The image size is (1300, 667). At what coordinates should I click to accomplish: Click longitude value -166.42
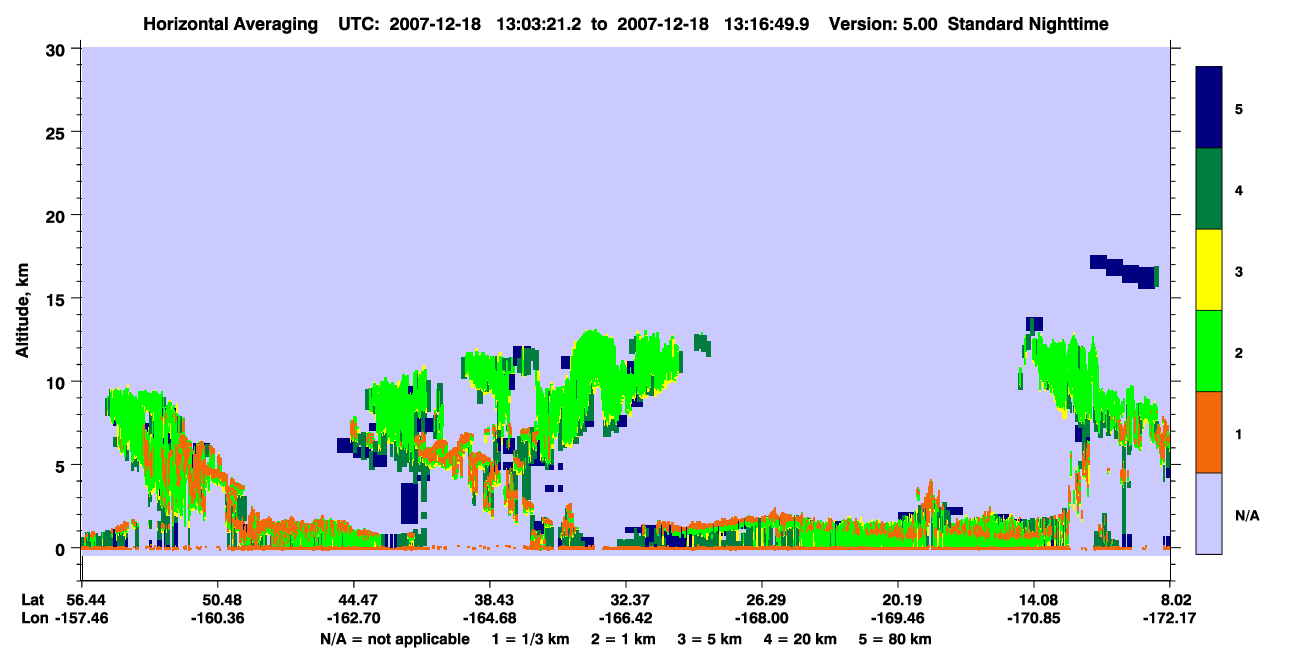(x=625, y=618)
